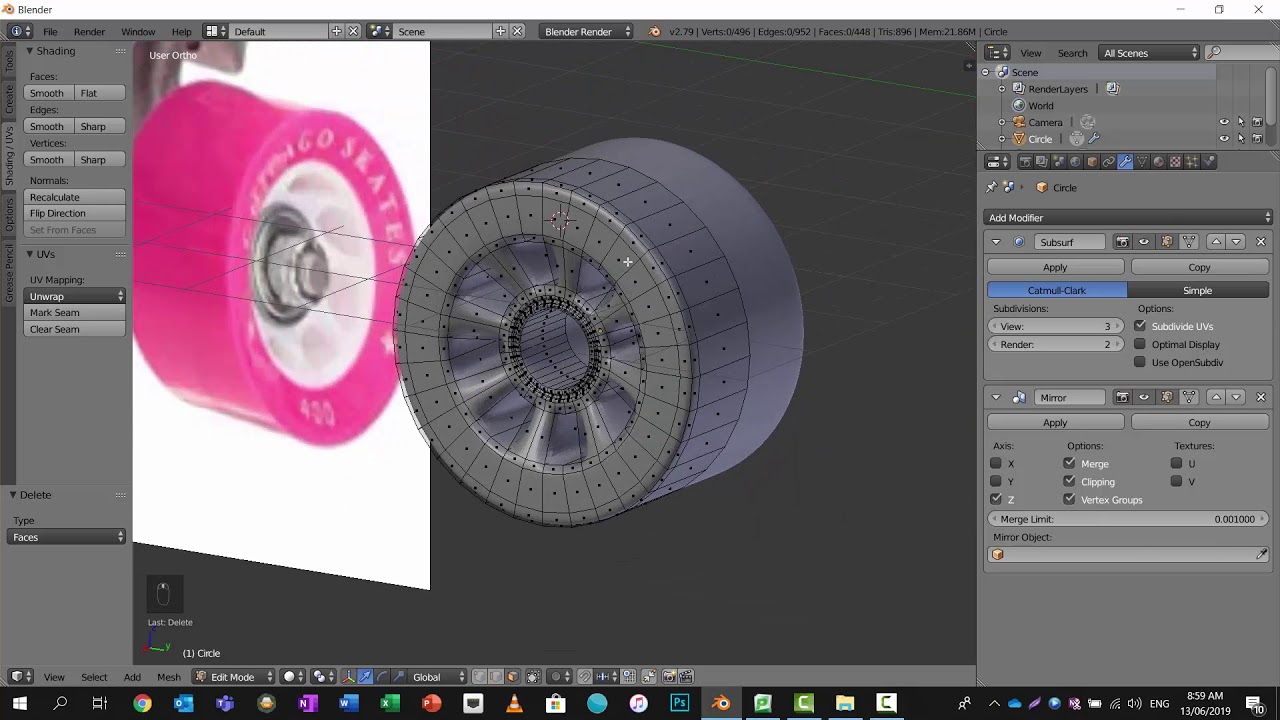The width and height of the screenshot is (1280, 720).
Task: Expand the Camera tree item
Action: click(1002, 122)
